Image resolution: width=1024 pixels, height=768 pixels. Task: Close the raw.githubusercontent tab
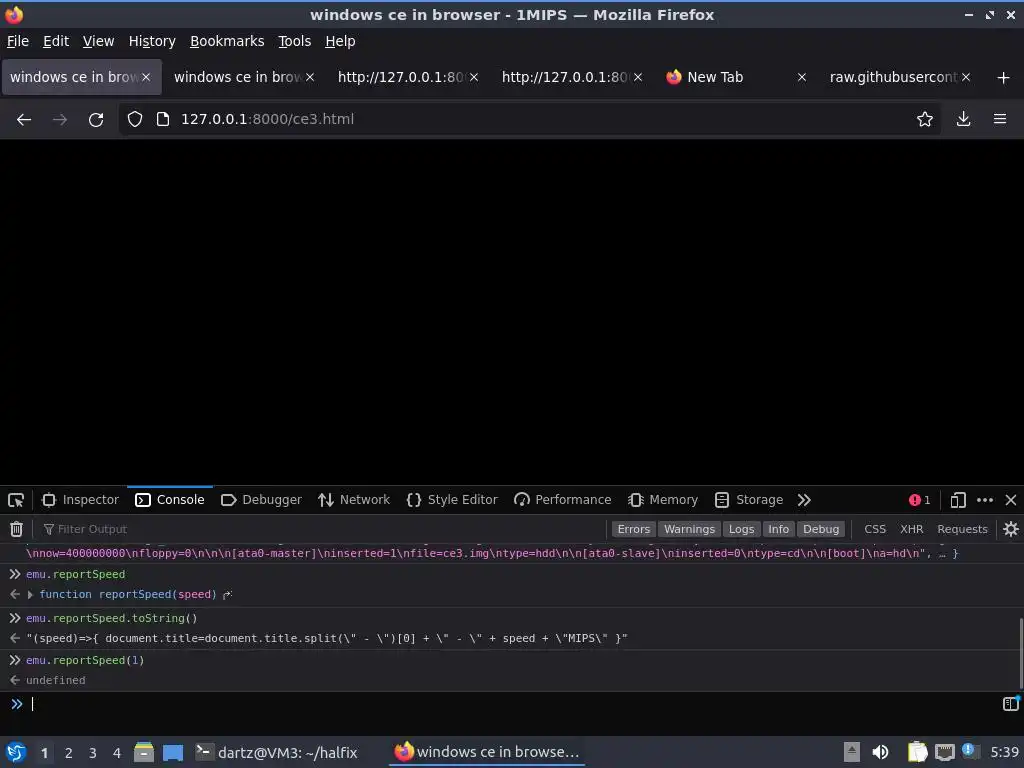point(966,78)
